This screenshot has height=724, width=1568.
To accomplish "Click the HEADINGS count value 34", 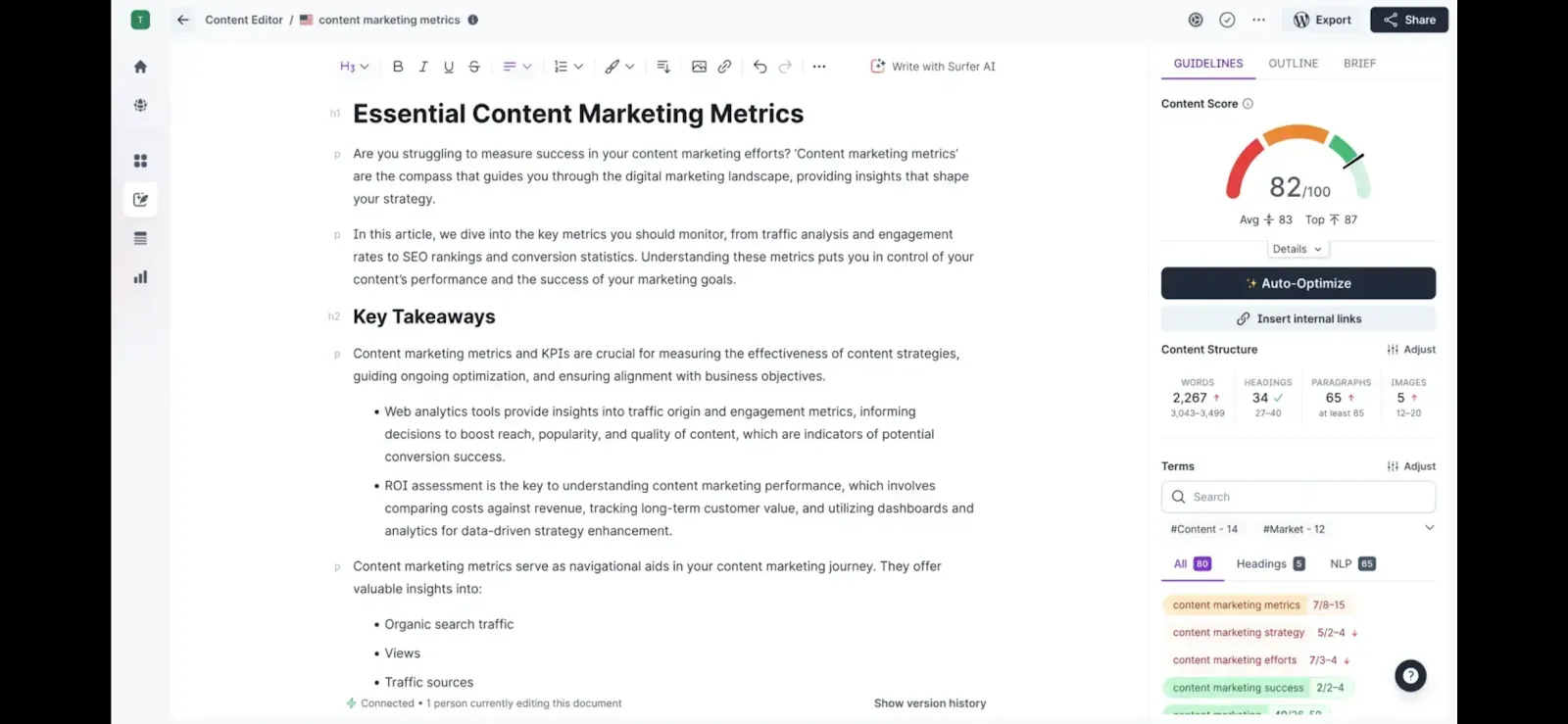I will [1260, 398].
